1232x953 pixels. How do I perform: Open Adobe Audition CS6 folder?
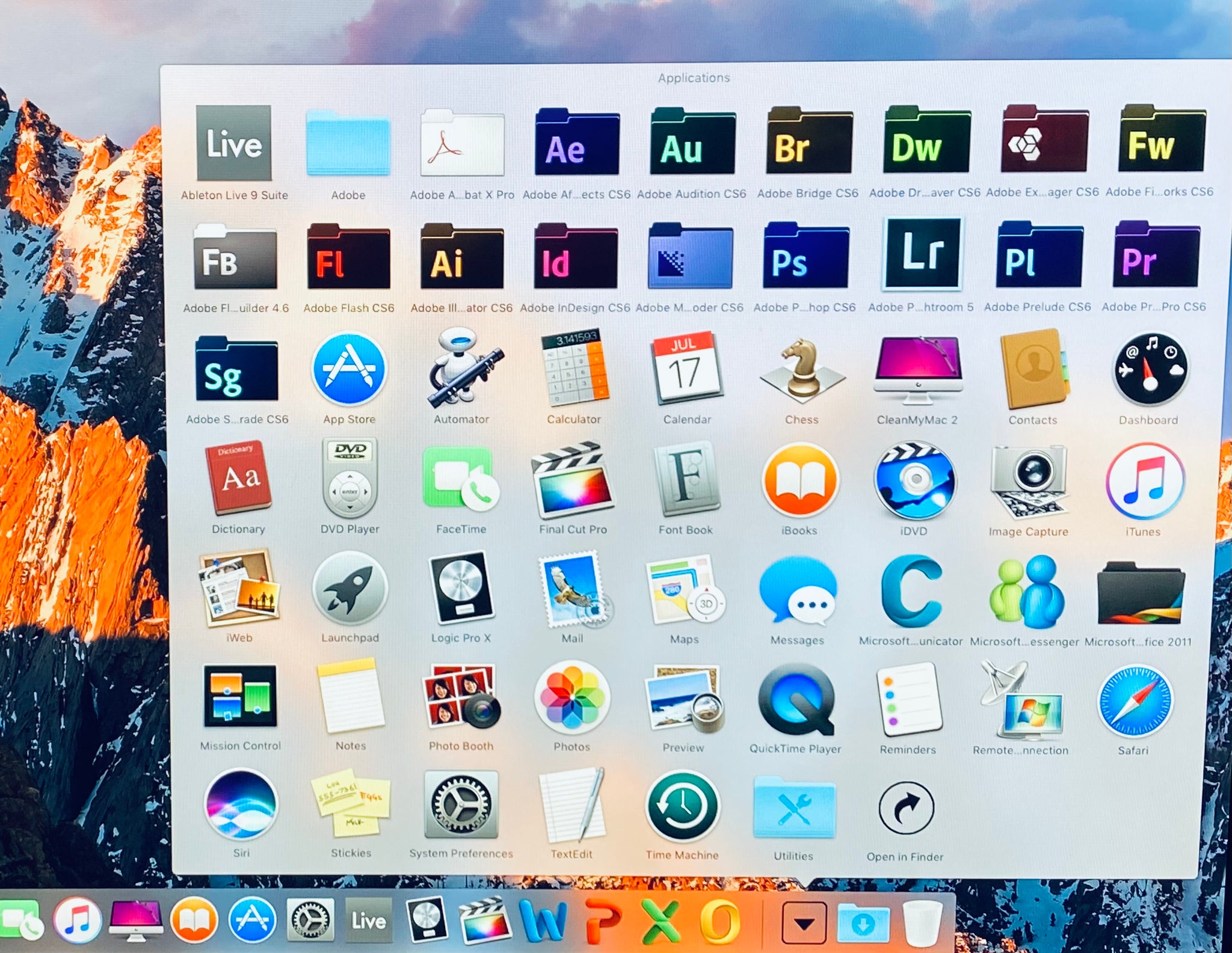pos(692,141)
